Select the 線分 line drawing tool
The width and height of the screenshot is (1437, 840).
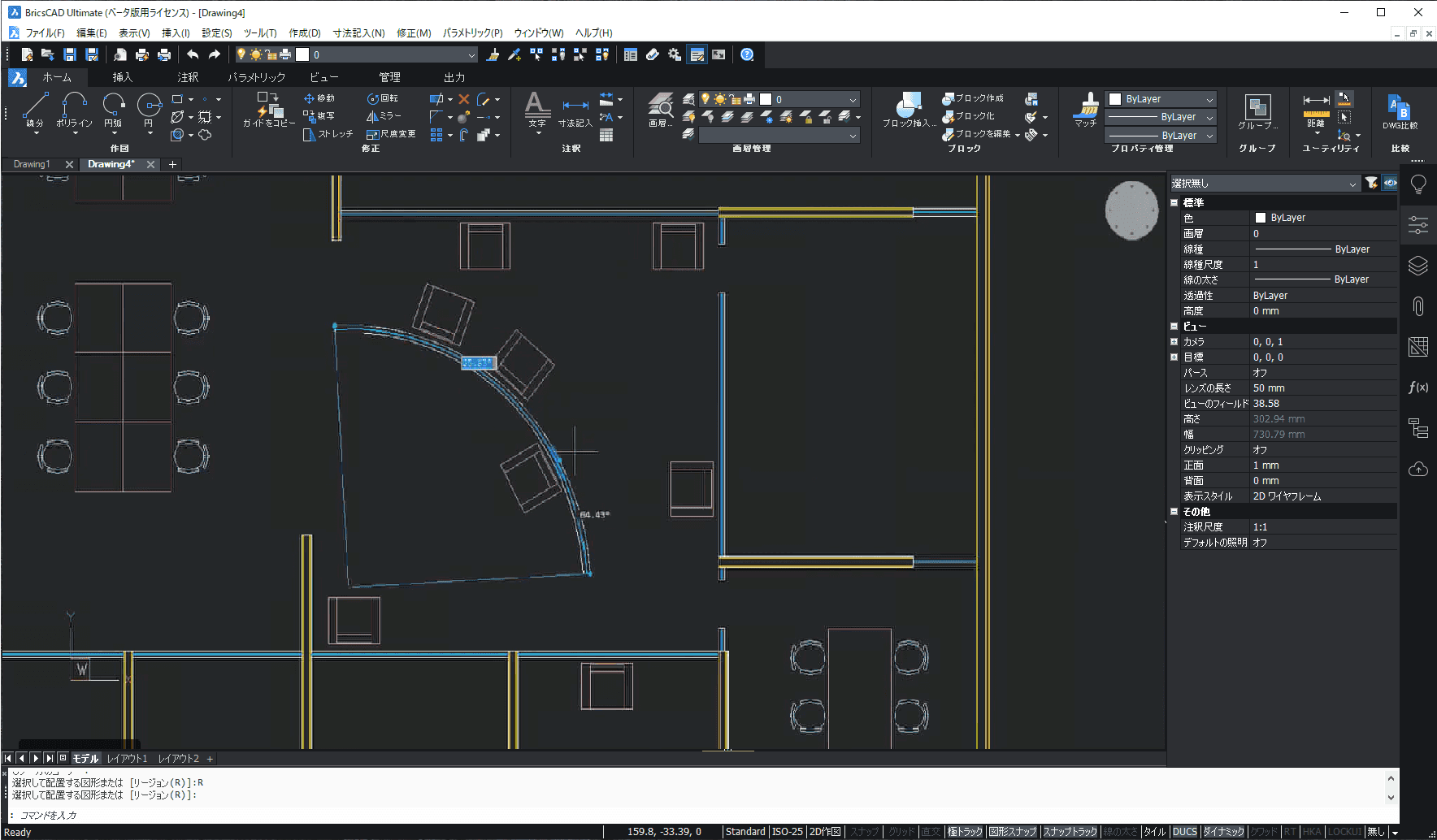tap(35, 109)
